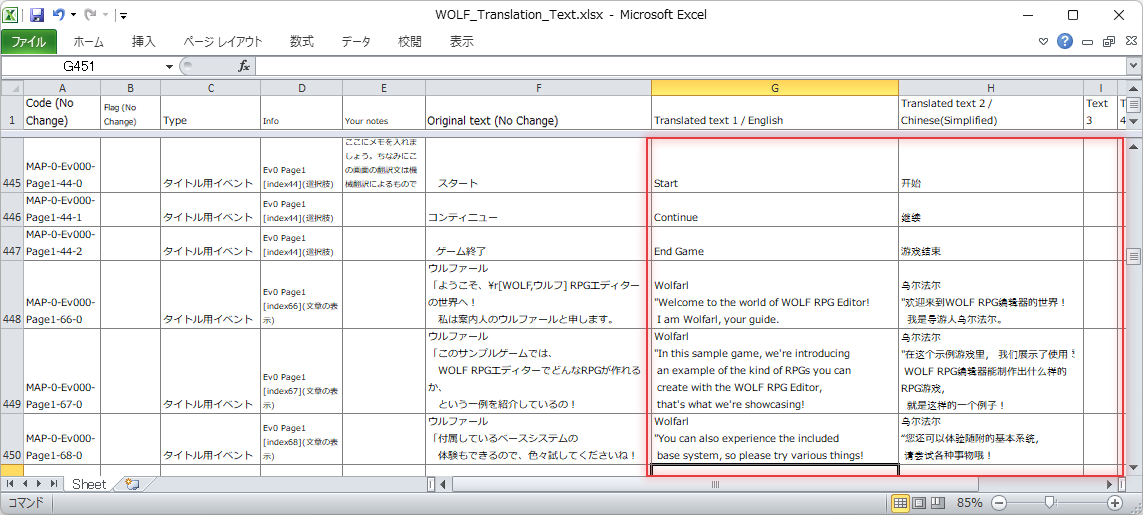
Task: Click the 'Original text (No Change)' header cell
Action: click(538, 112)
